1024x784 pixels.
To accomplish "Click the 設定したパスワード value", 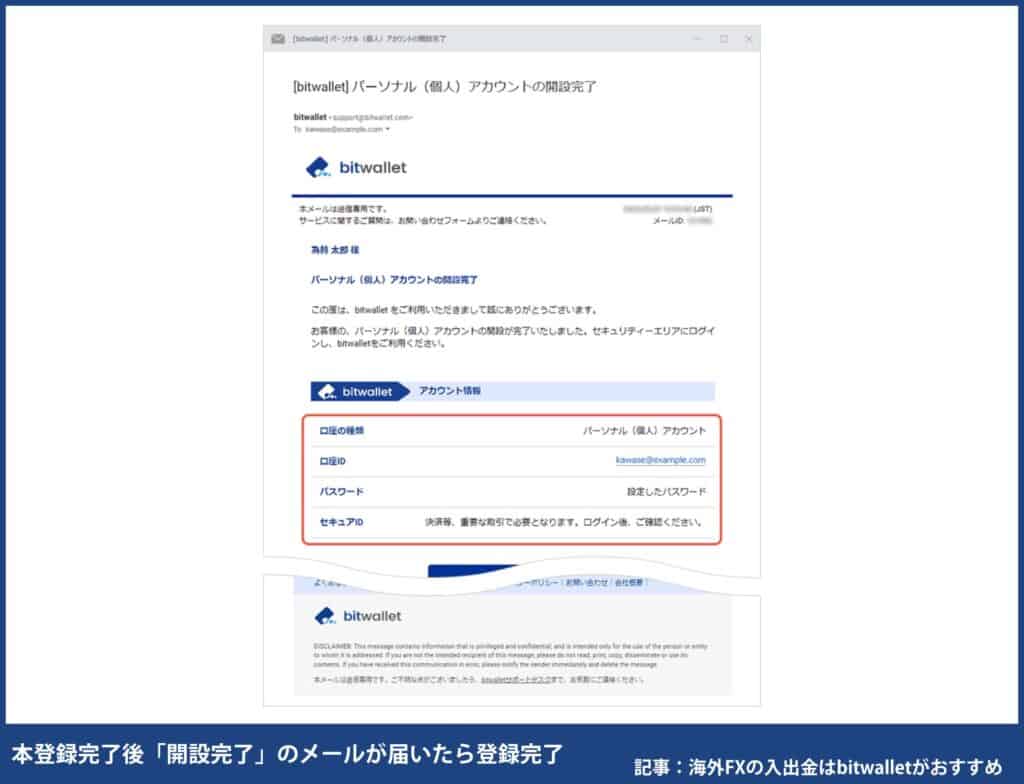I will pos(666,491).
